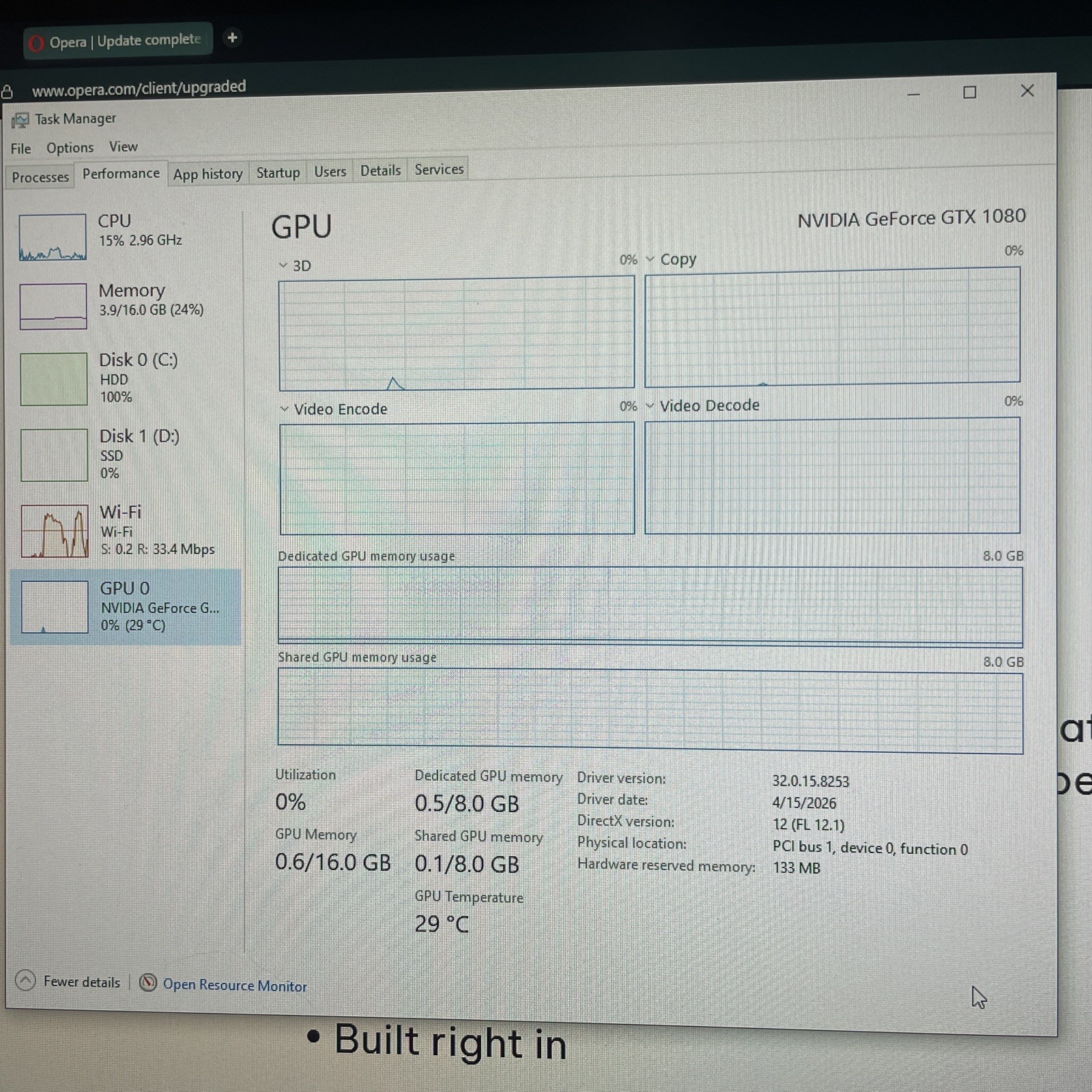The image size is (1092, 1092).
Task: Click the Fewer details button label
Action: (x=82, y=982)
